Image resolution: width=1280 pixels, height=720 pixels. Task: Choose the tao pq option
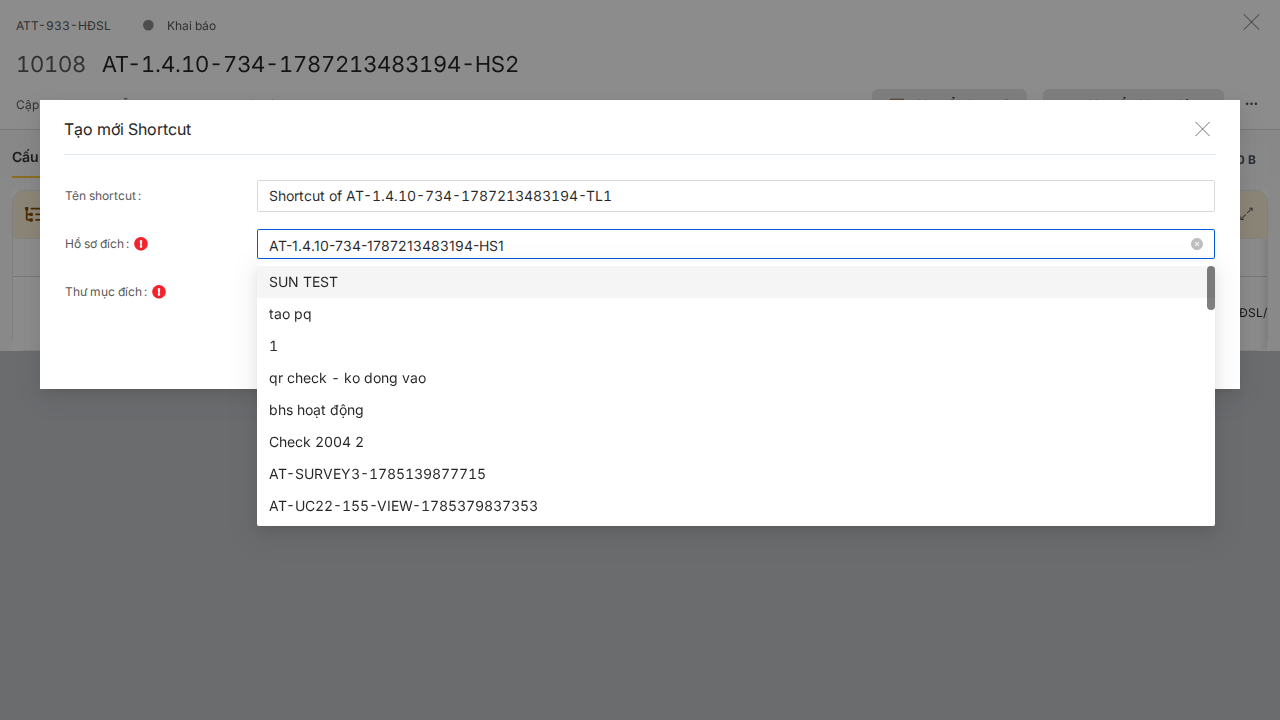tap(731, 314)
